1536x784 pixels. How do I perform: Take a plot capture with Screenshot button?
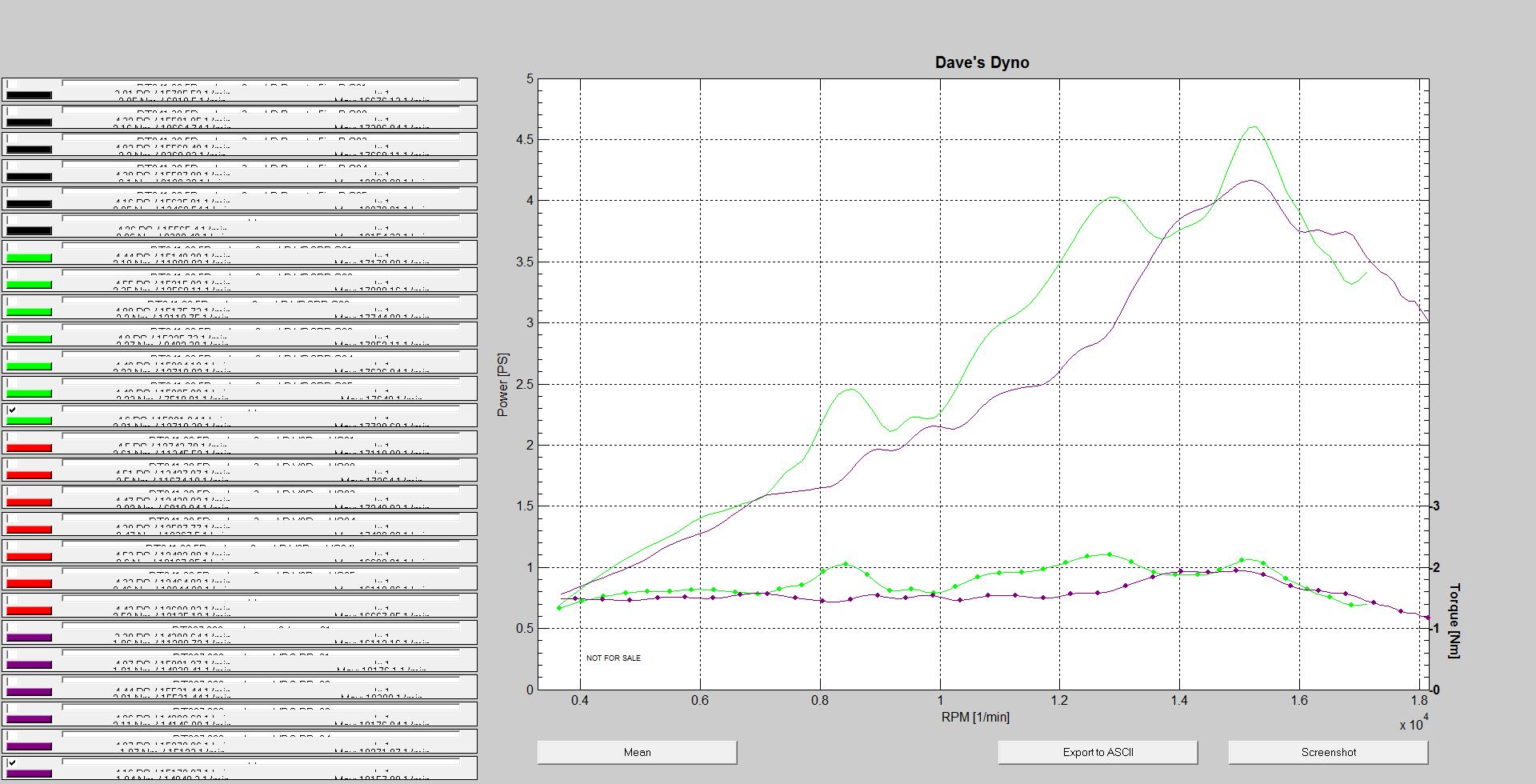[1328, 752]
